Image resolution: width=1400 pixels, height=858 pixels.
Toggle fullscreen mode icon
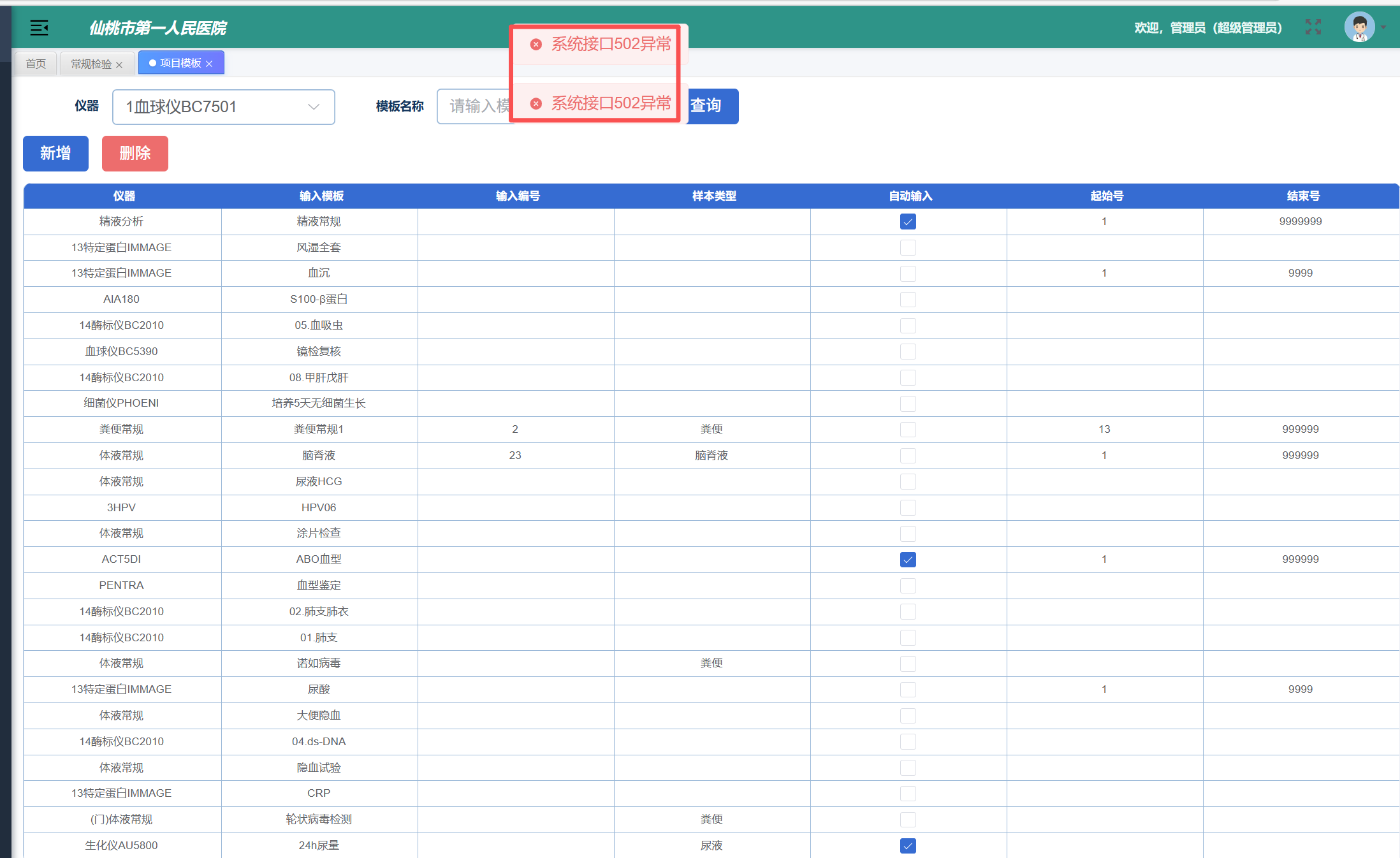coord(1313,27)
